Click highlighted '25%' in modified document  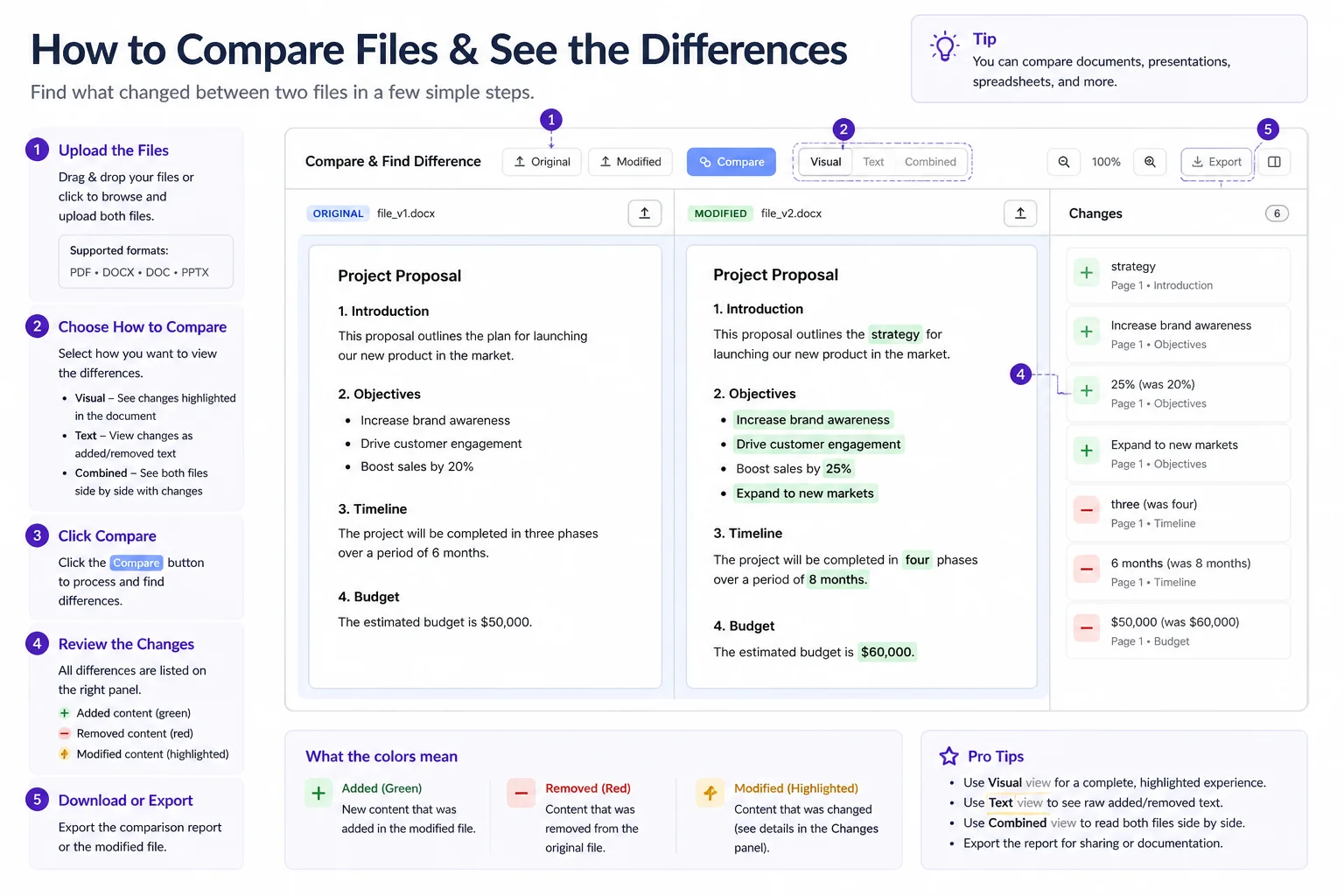(x=838, y=469)
